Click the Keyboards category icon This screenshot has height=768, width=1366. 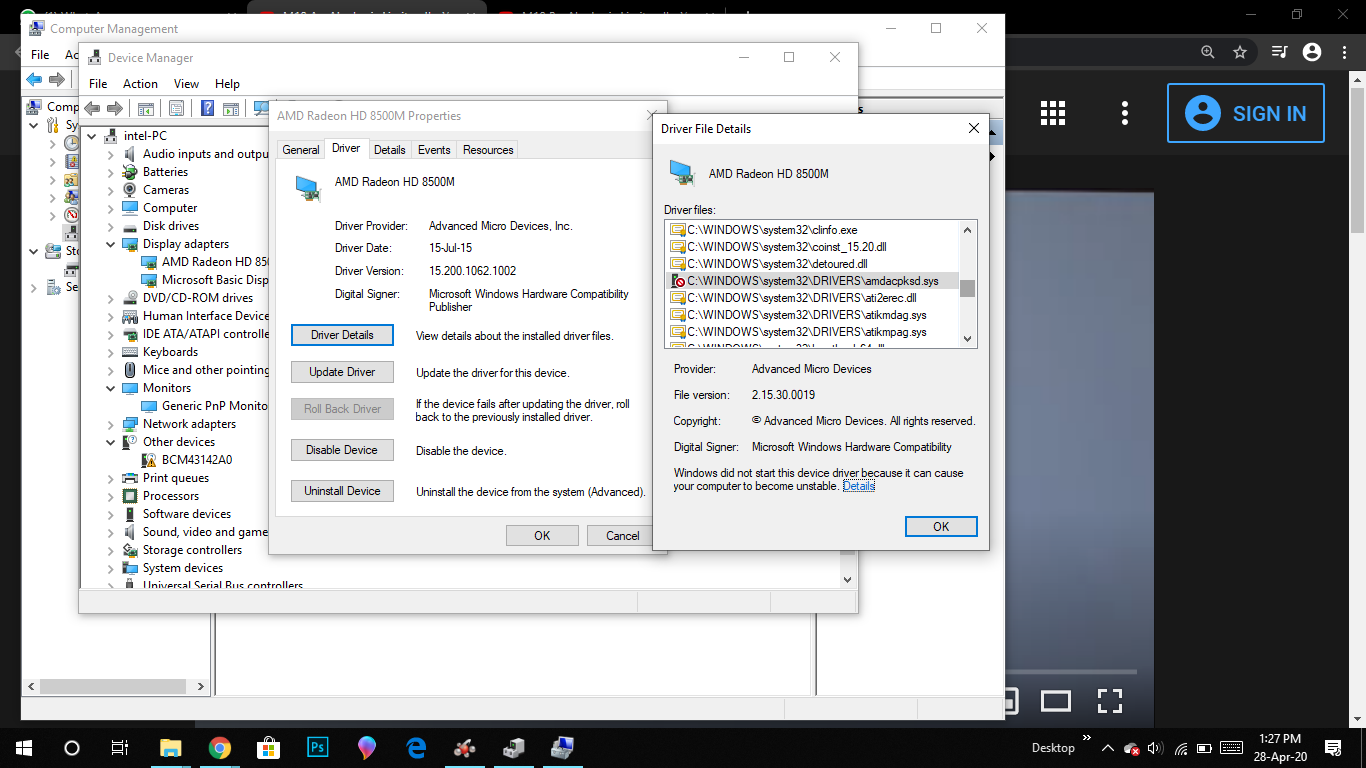[x=130, y=352]
